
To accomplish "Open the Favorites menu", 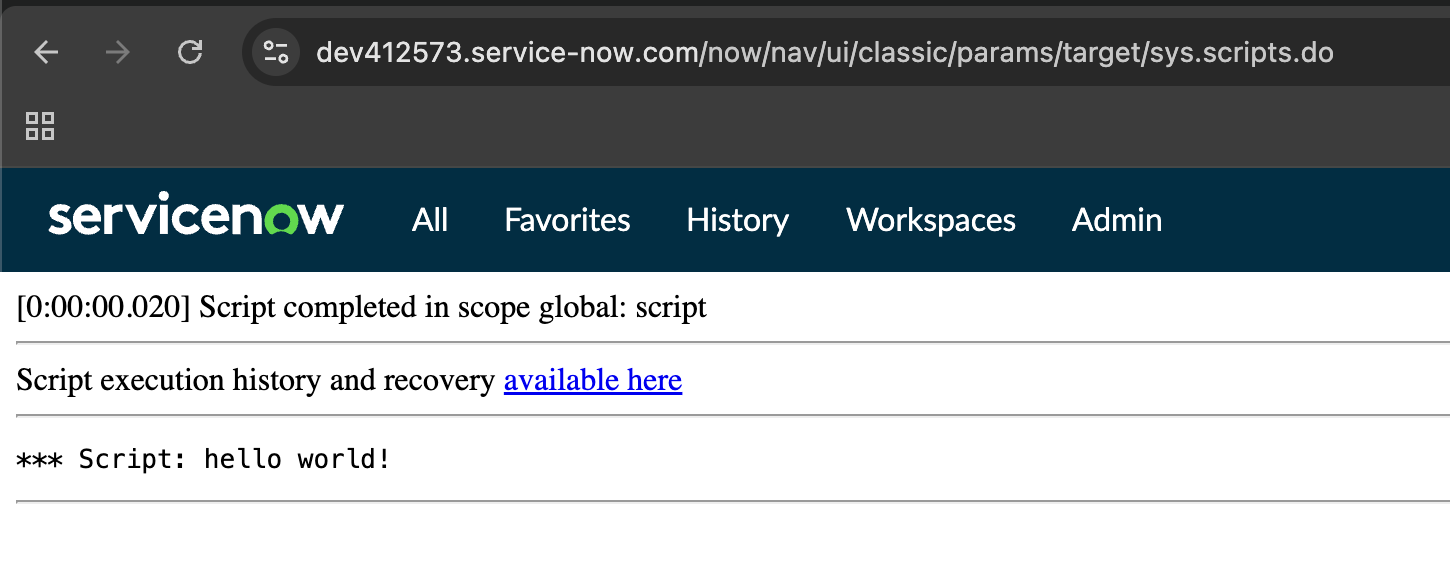I will coord(567,220).
